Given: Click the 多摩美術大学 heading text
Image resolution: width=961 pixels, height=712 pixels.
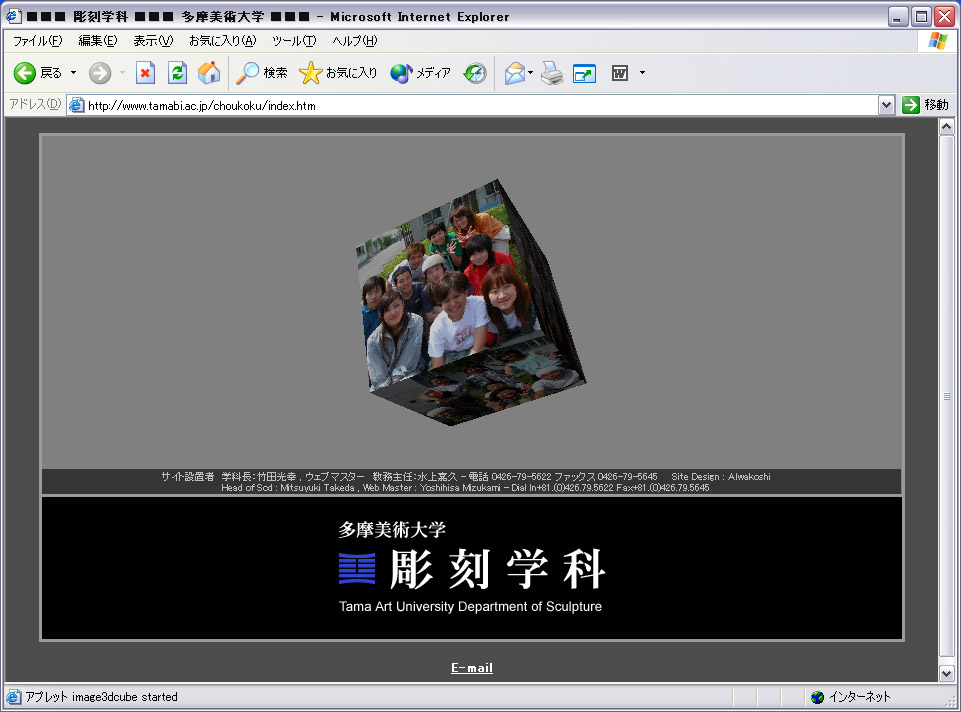Looking at the screenshot, I should (392, 529).
